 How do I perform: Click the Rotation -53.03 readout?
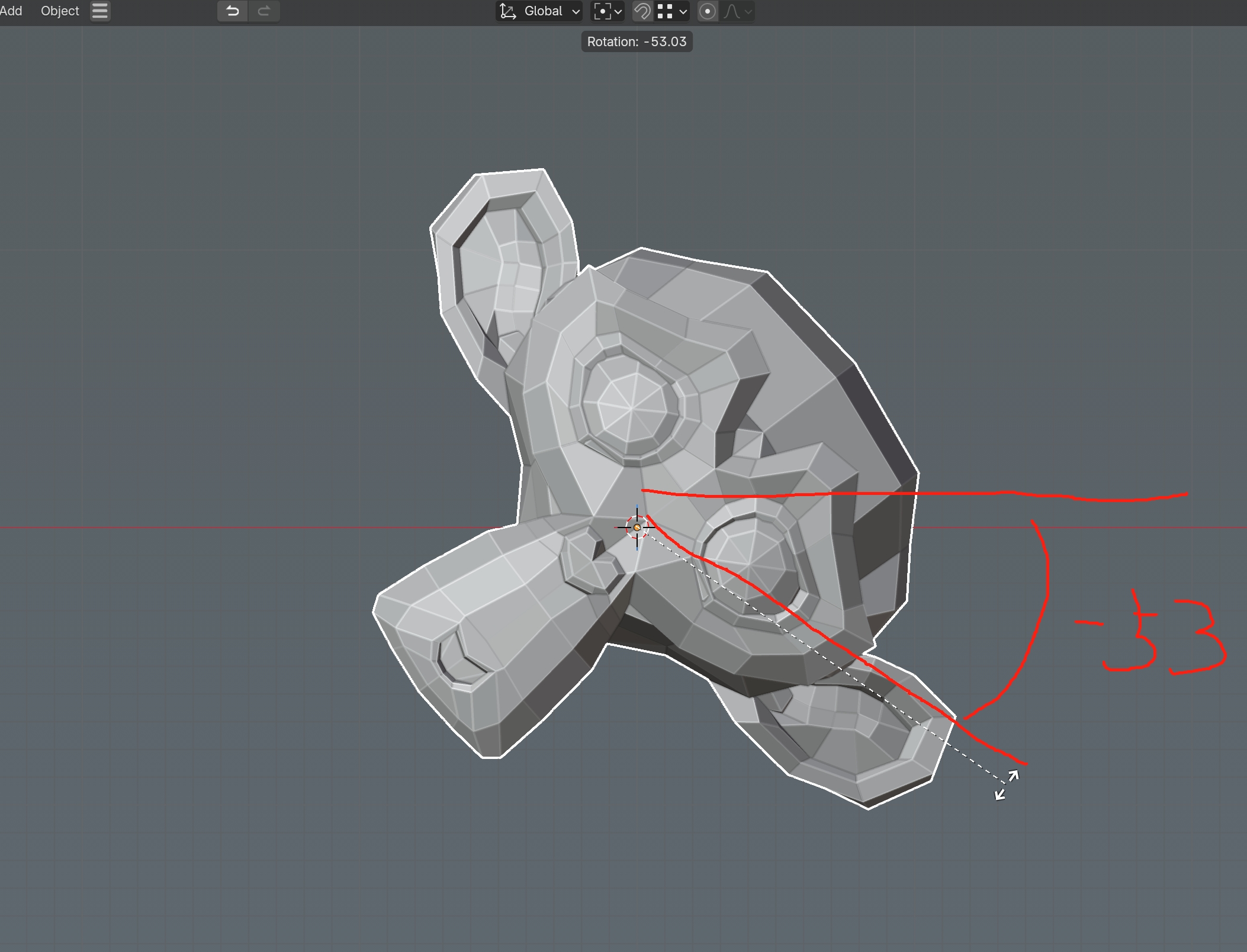point(637,41)
